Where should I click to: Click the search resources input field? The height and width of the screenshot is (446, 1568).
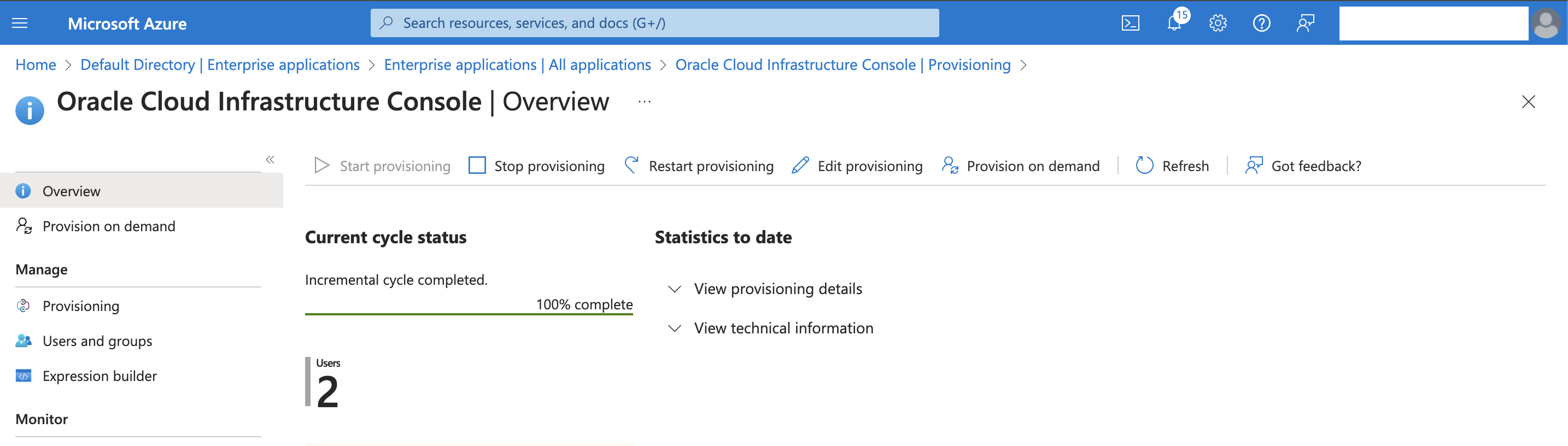pos(654,23)
